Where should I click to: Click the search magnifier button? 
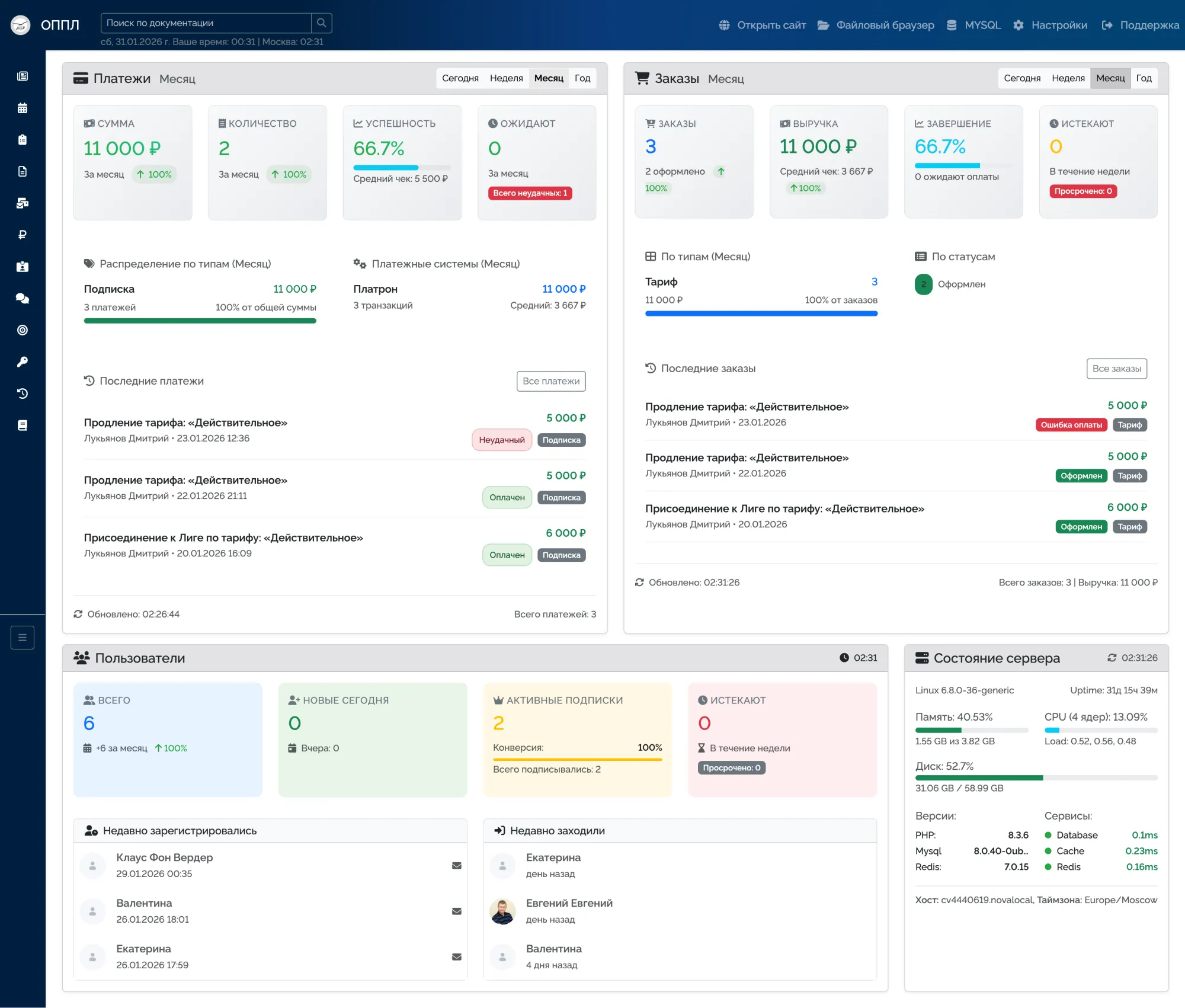(321, 23)
